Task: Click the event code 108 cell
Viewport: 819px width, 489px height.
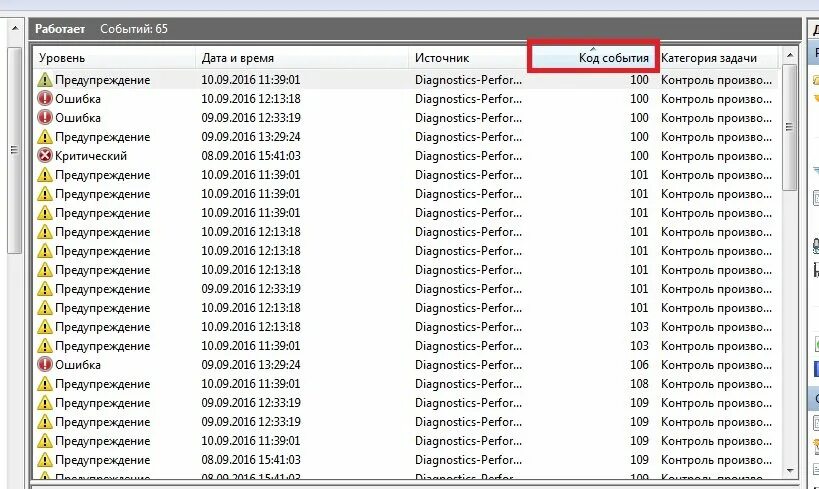Action: click(x=639, y=384)
